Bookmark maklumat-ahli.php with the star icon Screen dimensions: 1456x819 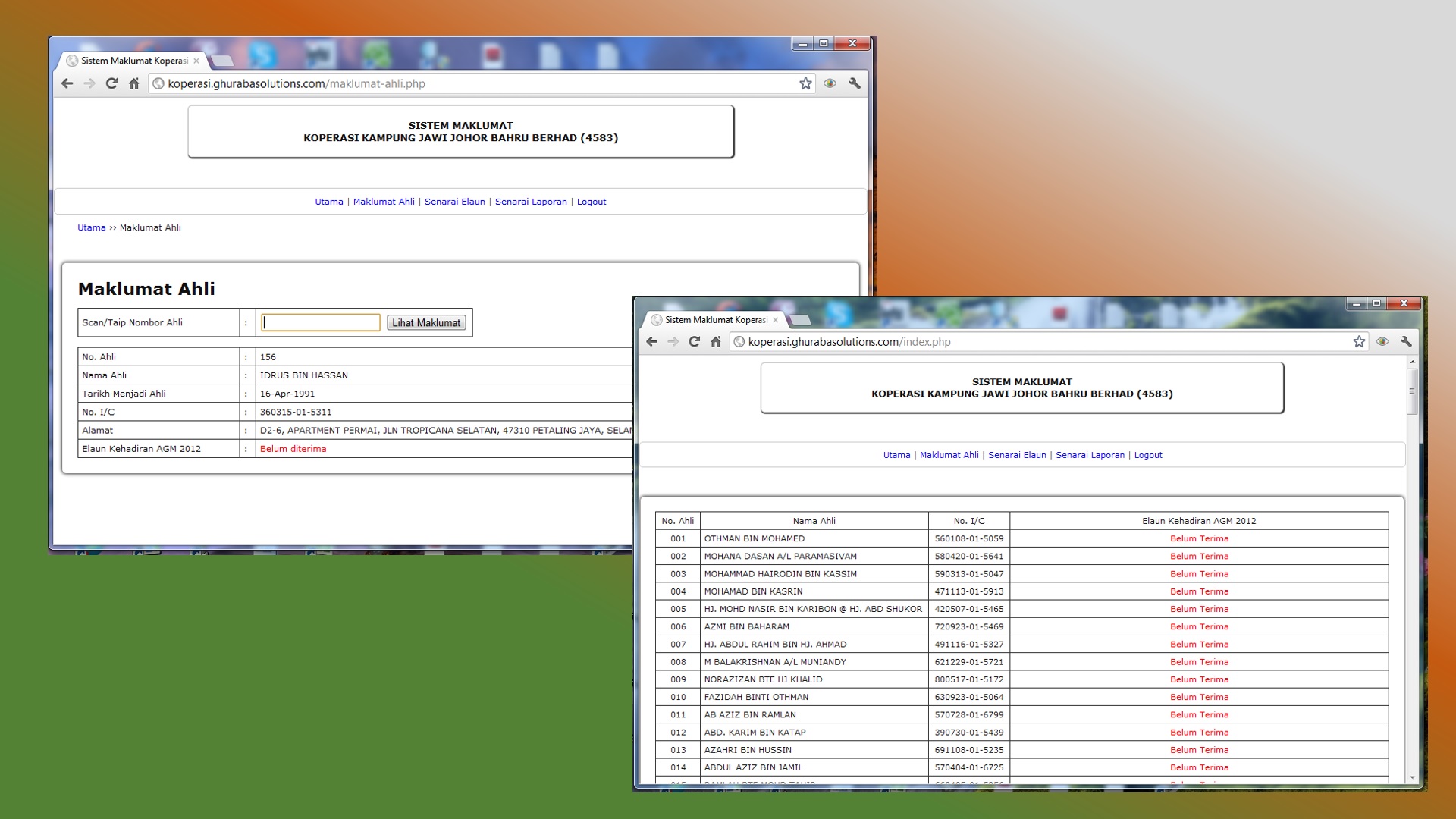tap(805, 83)
